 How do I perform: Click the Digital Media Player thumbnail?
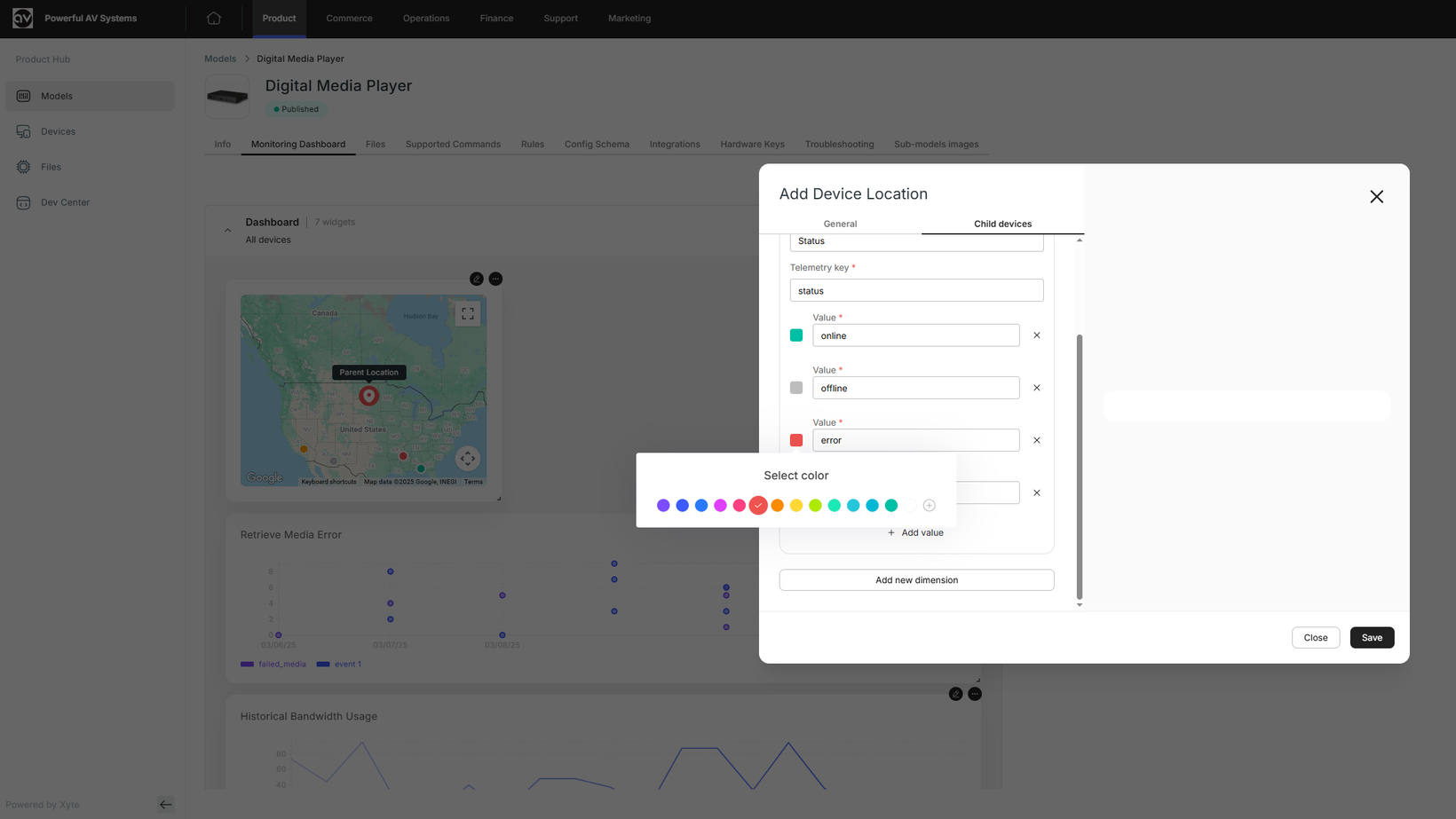coord(227,97)
